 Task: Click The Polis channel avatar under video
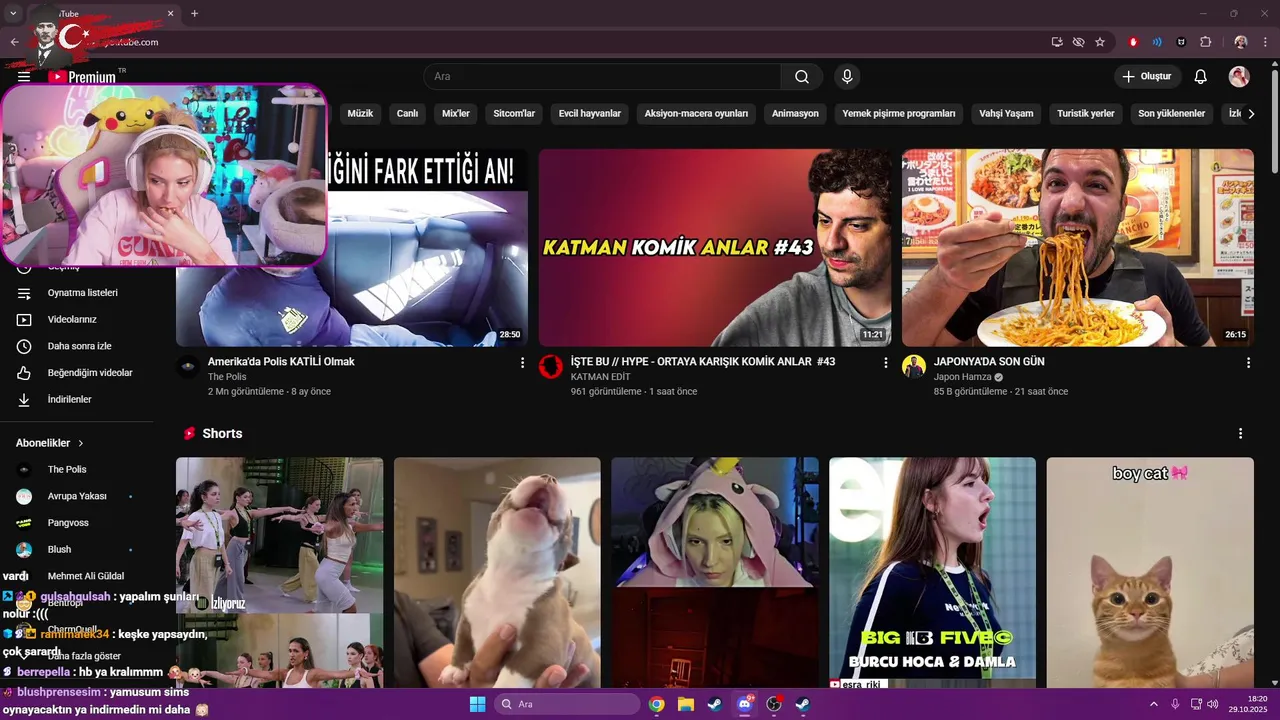click(188, 367)
